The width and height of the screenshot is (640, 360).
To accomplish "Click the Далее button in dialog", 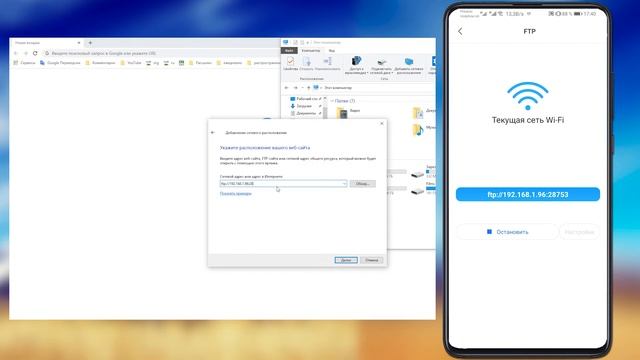I will click(x=346, y=260).
